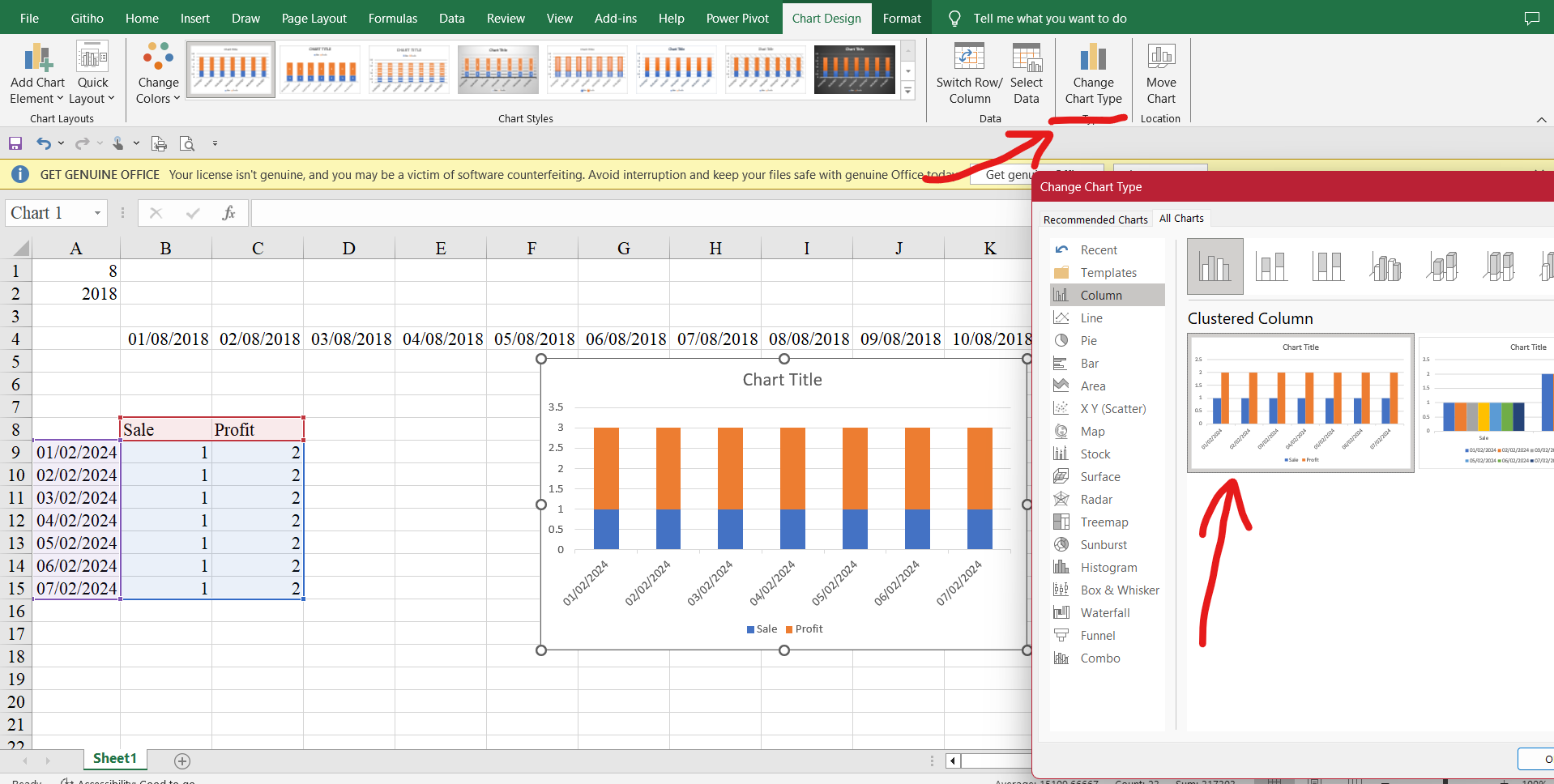The height and width of the screenshot is (784, 1554).
Task: Open the Change Colors dropdown
Action: pos(158,74)
